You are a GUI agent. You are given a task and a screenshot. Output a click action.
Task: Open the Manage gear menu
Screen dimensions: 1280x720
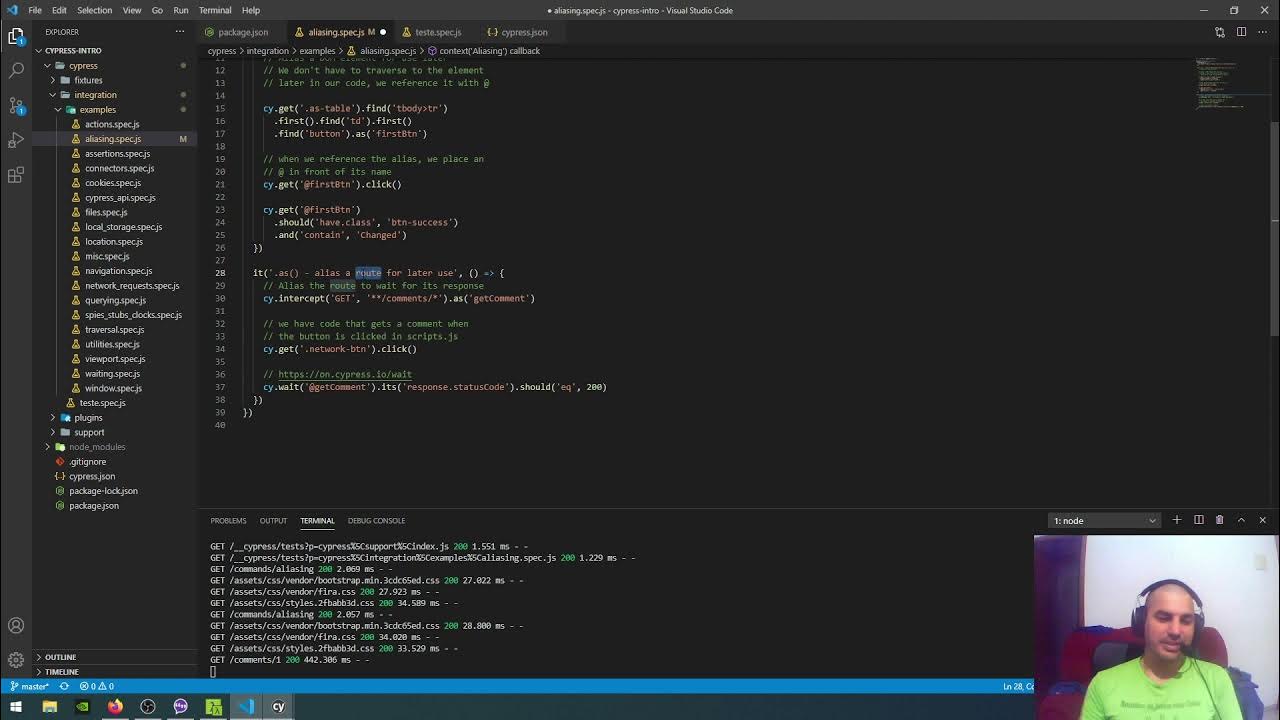[16, 660]
